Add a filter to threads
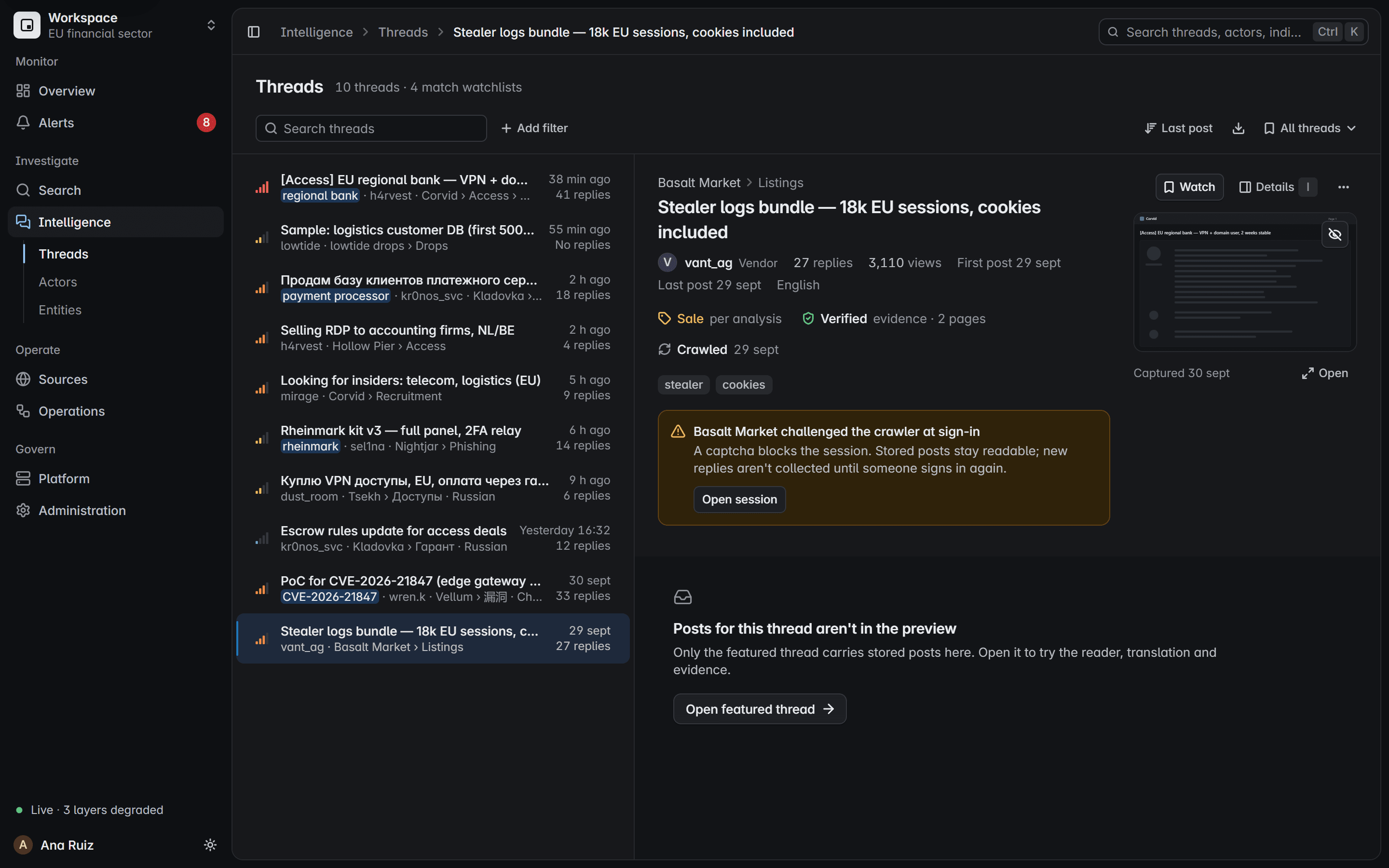The width and height of the screenshot is (1389, 868). 534,128
